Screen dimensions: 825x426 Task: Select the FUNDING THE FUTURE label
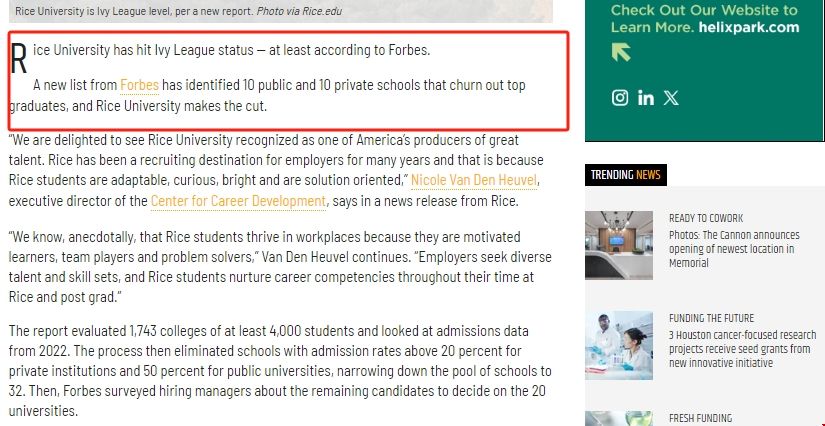pyautogui.click(x=711, y=318)
